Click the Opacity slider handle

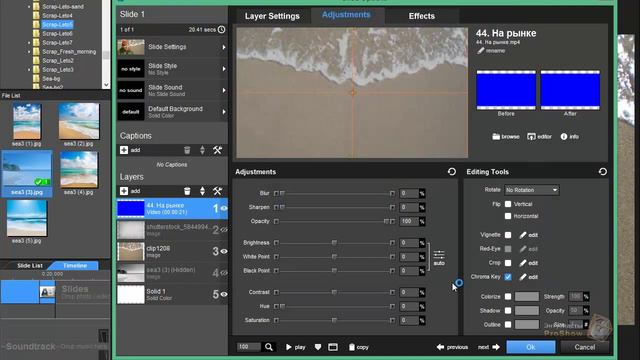click(386, 221)
